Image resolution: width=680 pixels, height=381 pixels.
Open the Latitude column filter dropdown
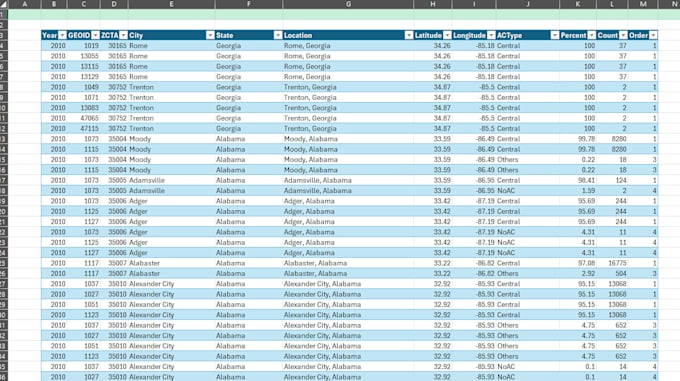(447, 36)
